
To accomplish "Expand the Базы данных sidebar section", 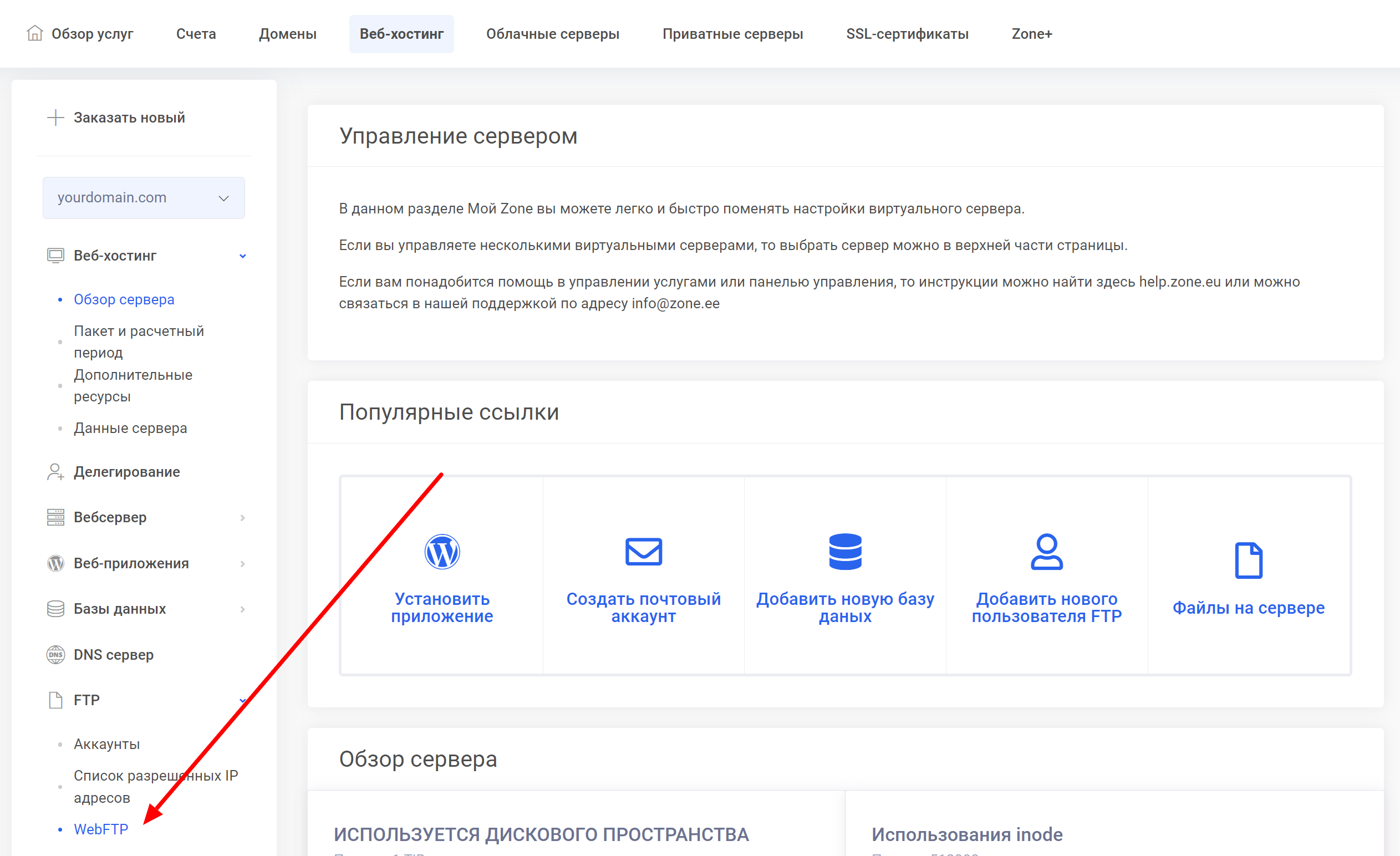I will tap(243, 609).
